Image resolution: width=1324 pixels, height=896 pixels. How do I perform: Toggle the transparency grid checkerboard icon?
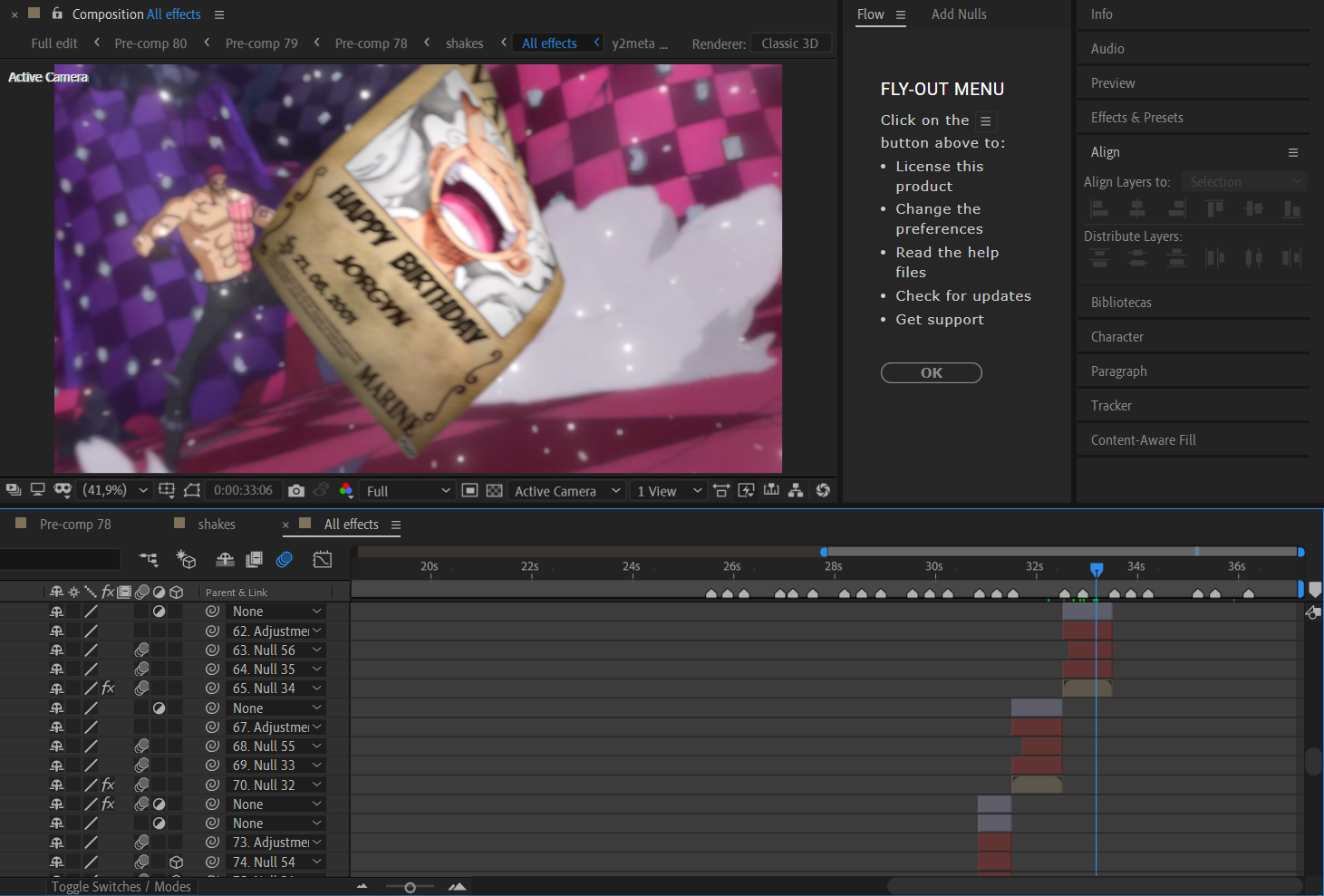(x=494, y=490)
